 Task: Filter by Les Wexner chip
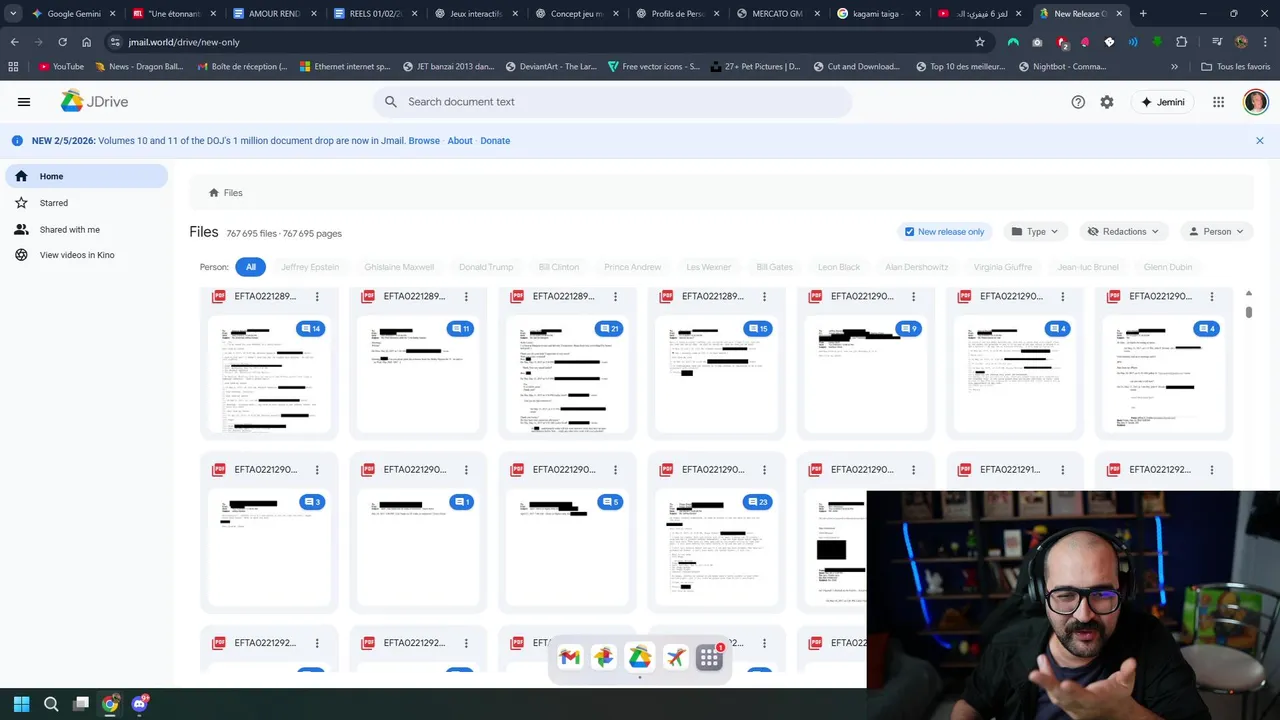[708, 267]
